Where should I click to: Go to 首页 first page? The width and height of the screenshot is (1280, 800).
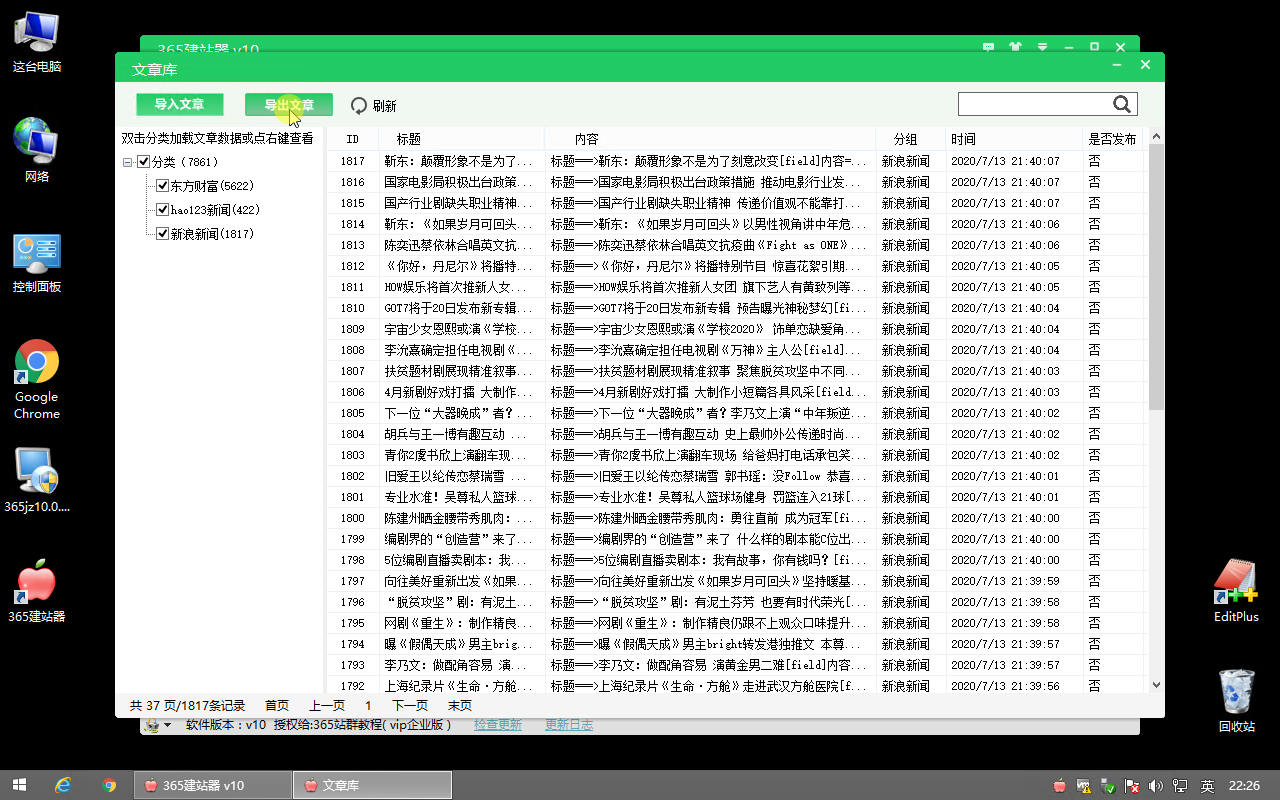(277, 705)
